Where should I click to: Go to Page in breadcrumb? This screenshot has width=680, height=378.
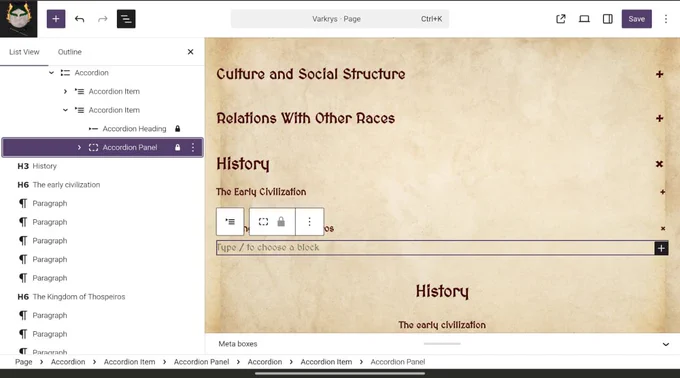point(23,362)
